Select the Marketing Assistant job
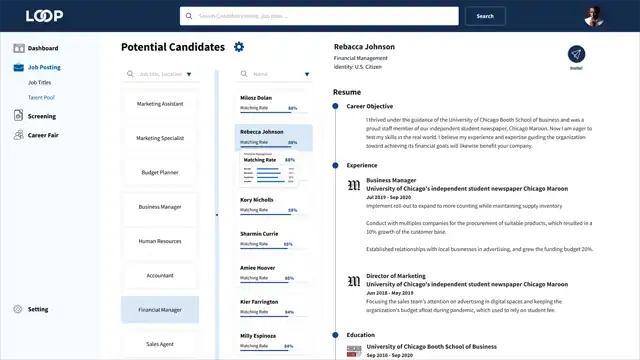Screen dimensions: 640x360 (x=160, y=104)
